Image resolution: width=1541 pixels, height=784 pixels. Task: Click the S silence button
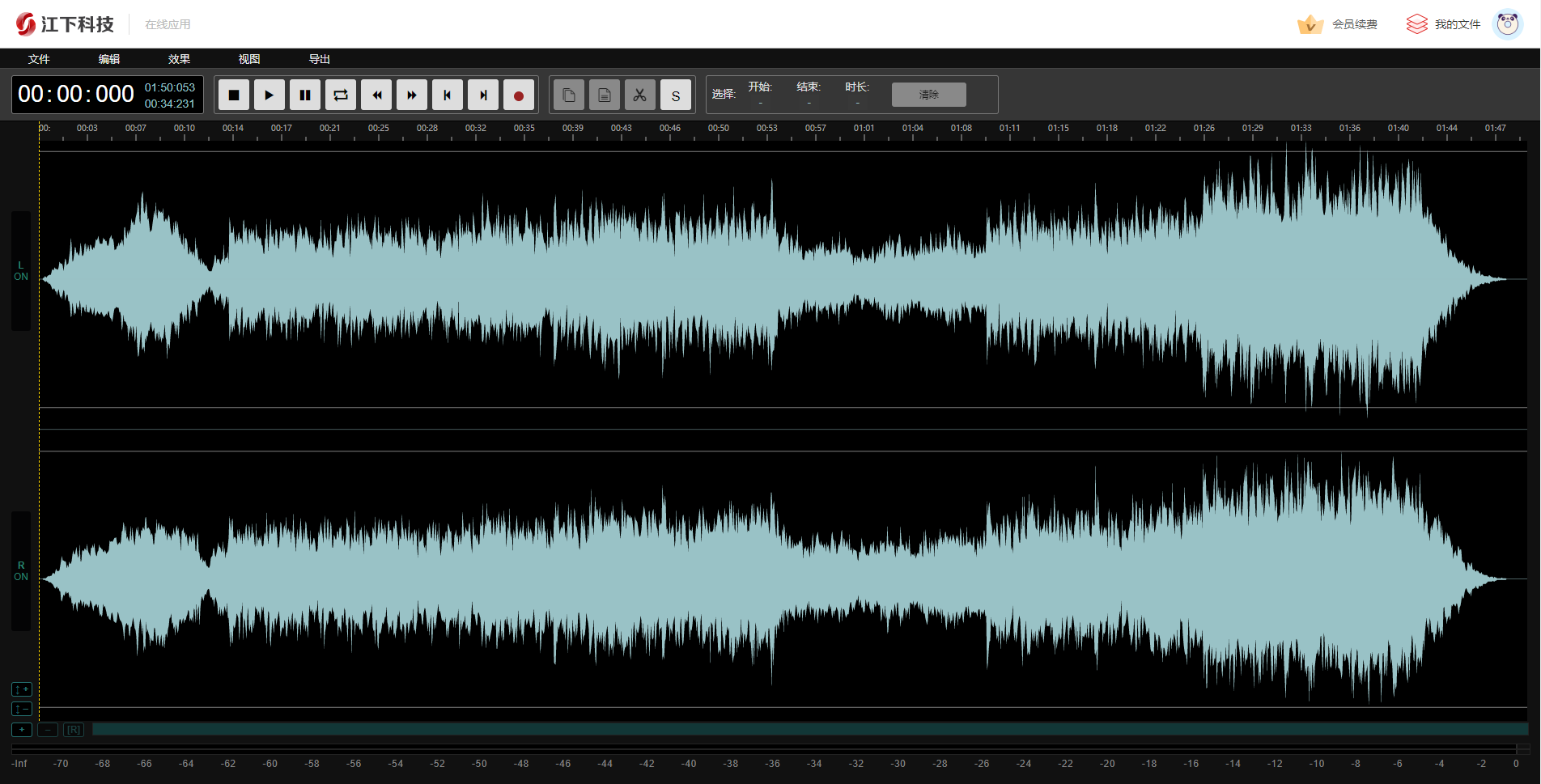(x=676, y=95)
